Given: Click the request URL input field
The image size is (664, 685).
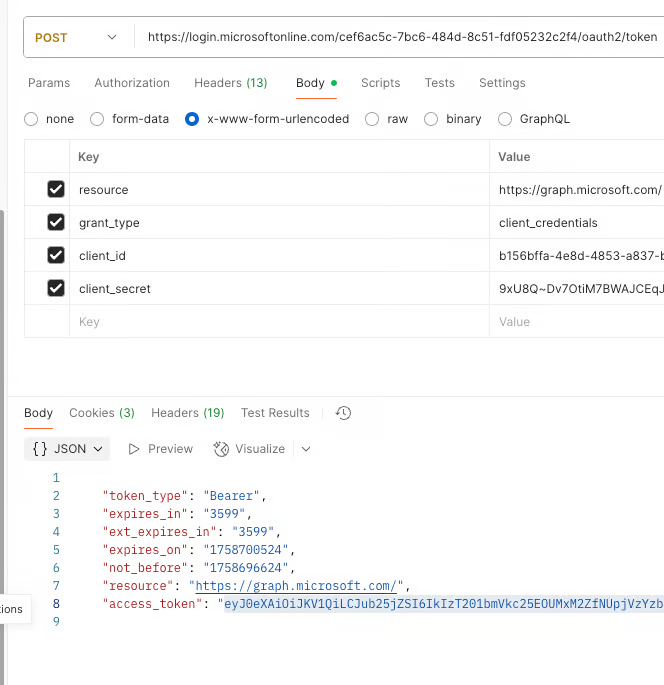Looking at the screenshot, I should click(402, 37).
